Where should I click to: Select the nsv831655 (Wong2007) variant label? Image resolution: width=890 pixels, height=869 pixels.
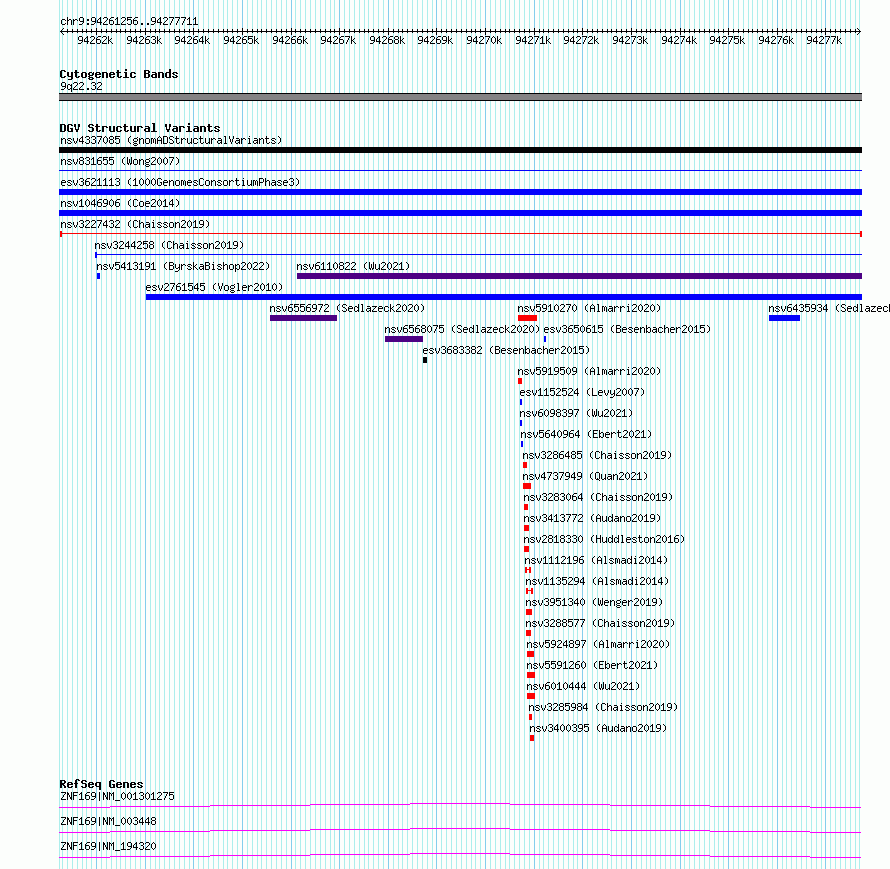tap(120, 161)
